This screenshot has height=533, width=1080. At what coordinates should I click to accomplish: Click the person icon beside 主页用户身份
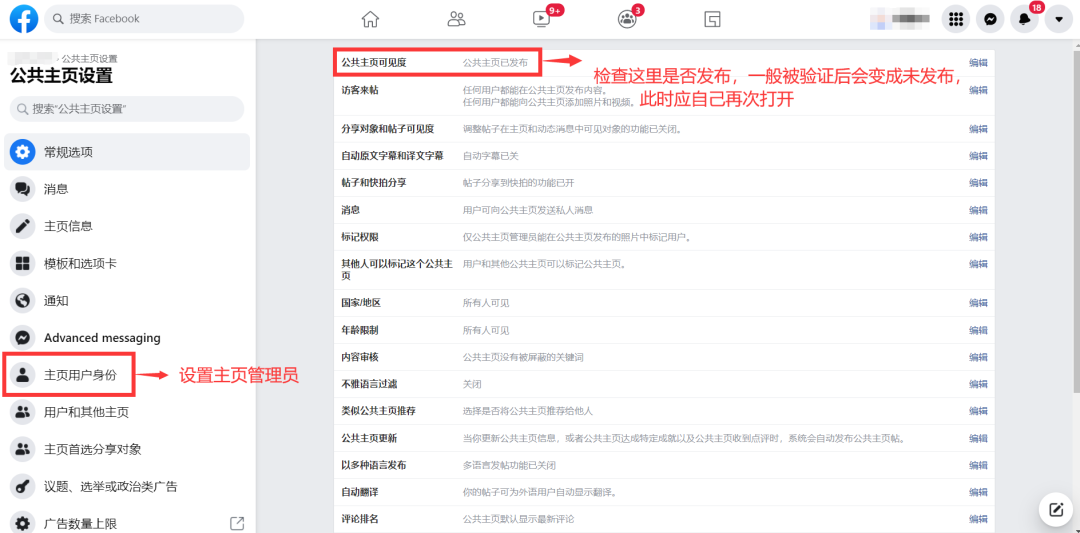(23, 375)
